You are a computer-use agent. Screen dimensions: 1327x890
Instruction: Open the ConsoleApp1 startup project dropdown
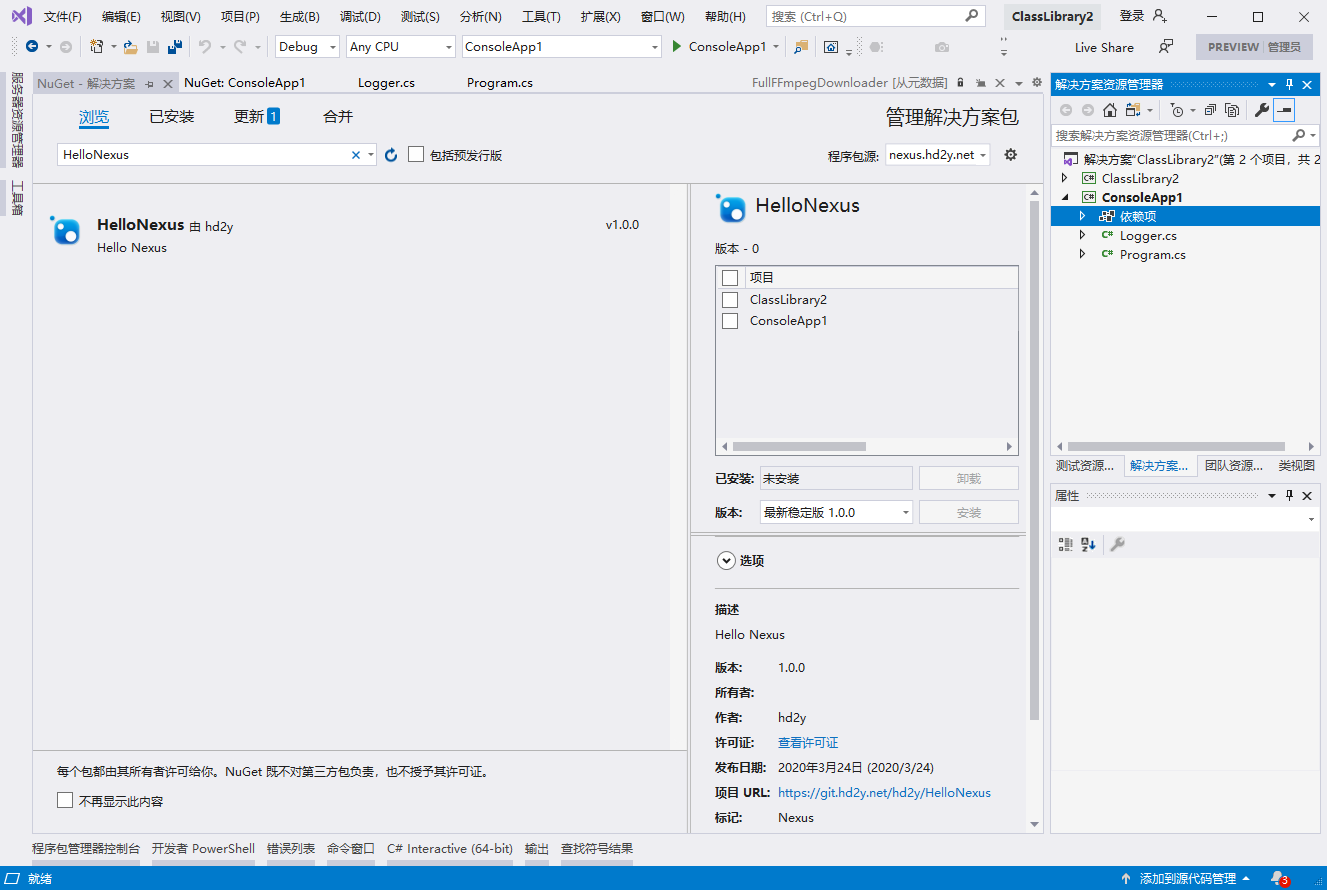click(562, 47)
